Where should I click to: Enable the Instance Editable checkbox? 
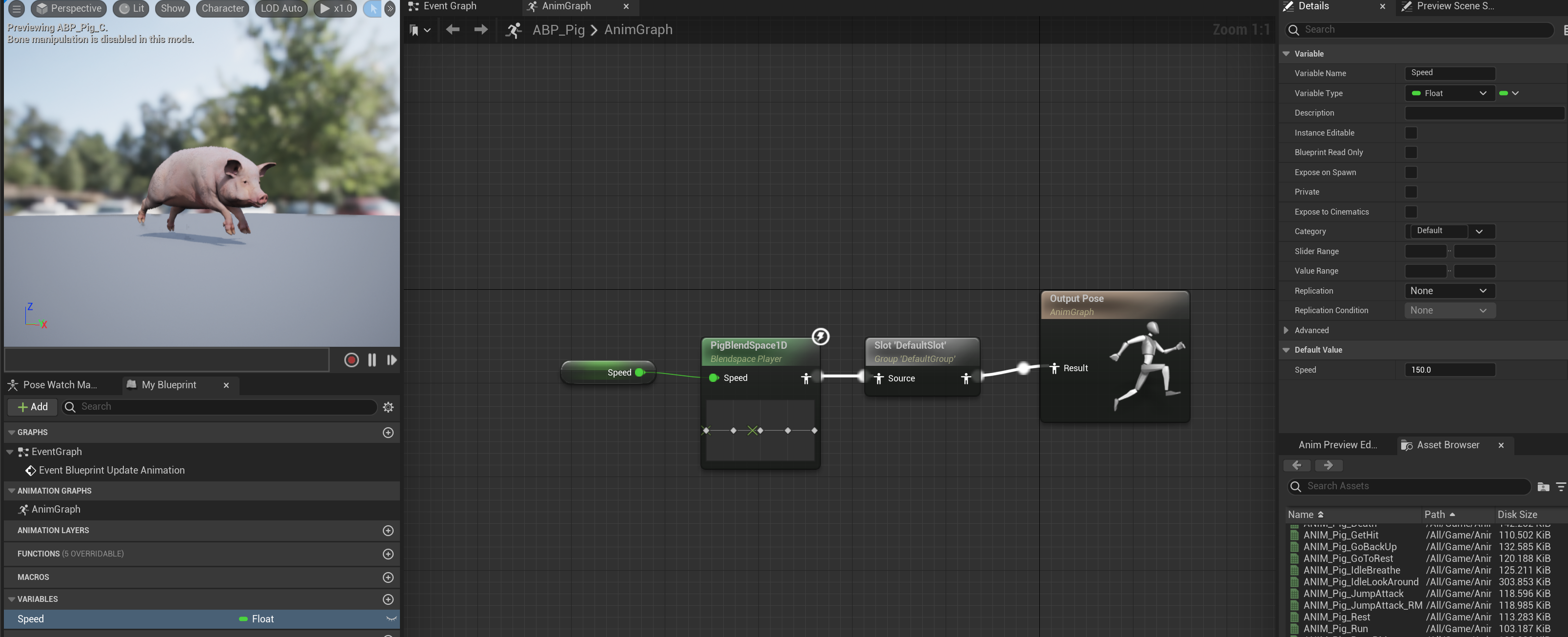(1410, 133)
